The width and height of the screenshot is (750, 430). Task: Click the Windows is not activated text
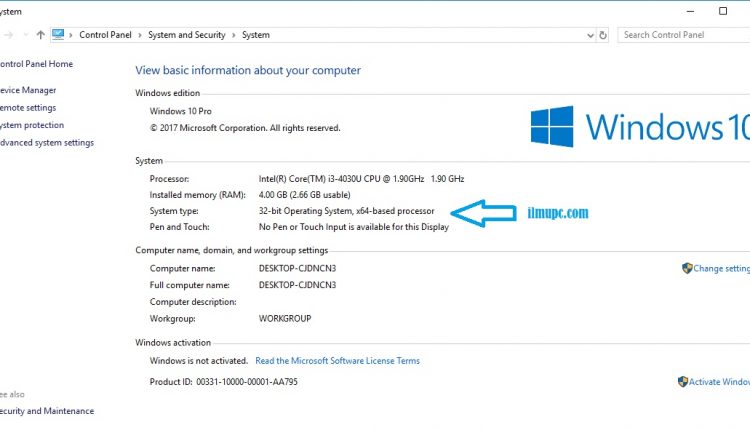(199, 361)
